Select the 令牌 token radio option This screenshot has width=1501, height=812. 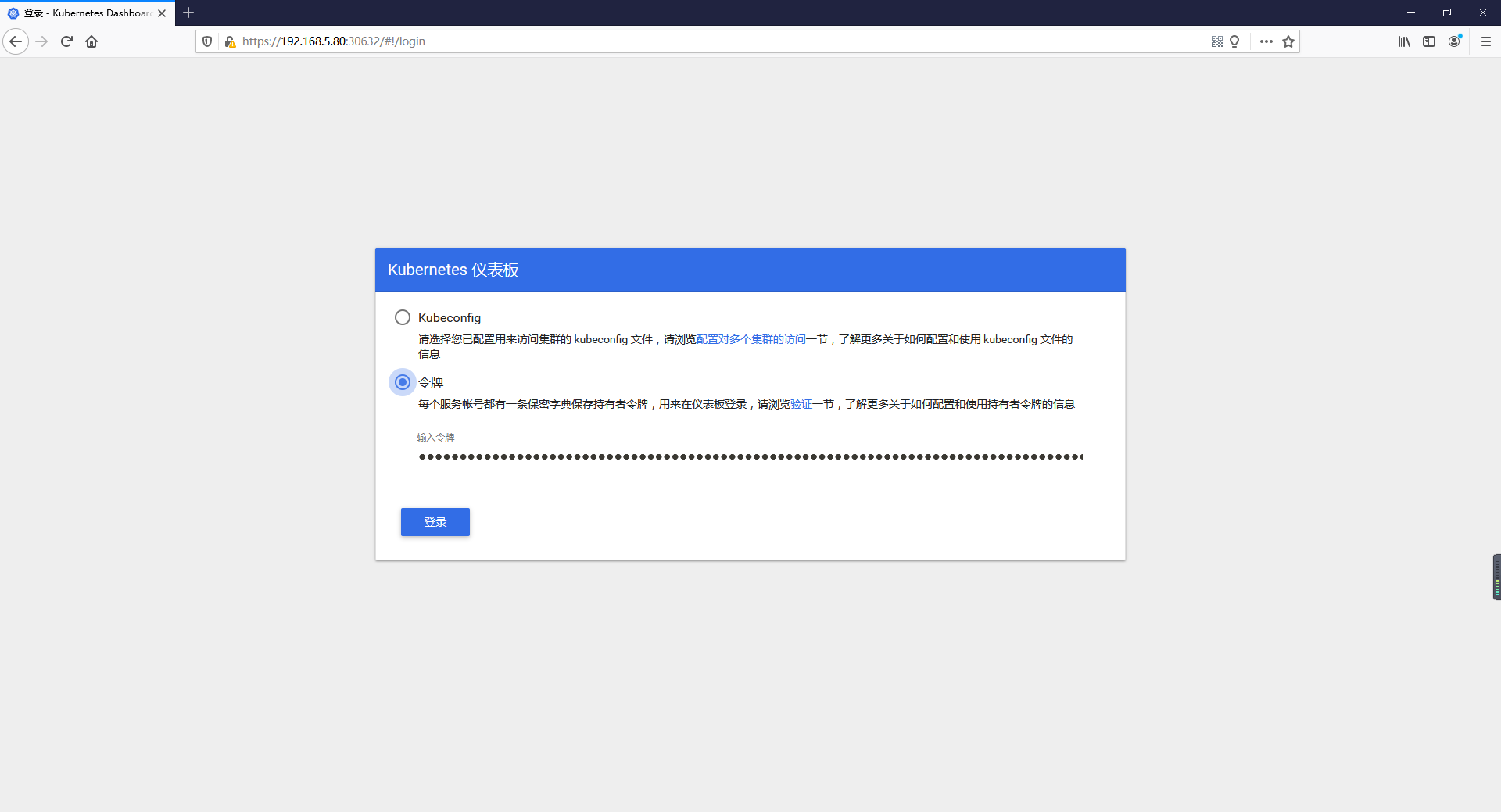tap(403, 382)
